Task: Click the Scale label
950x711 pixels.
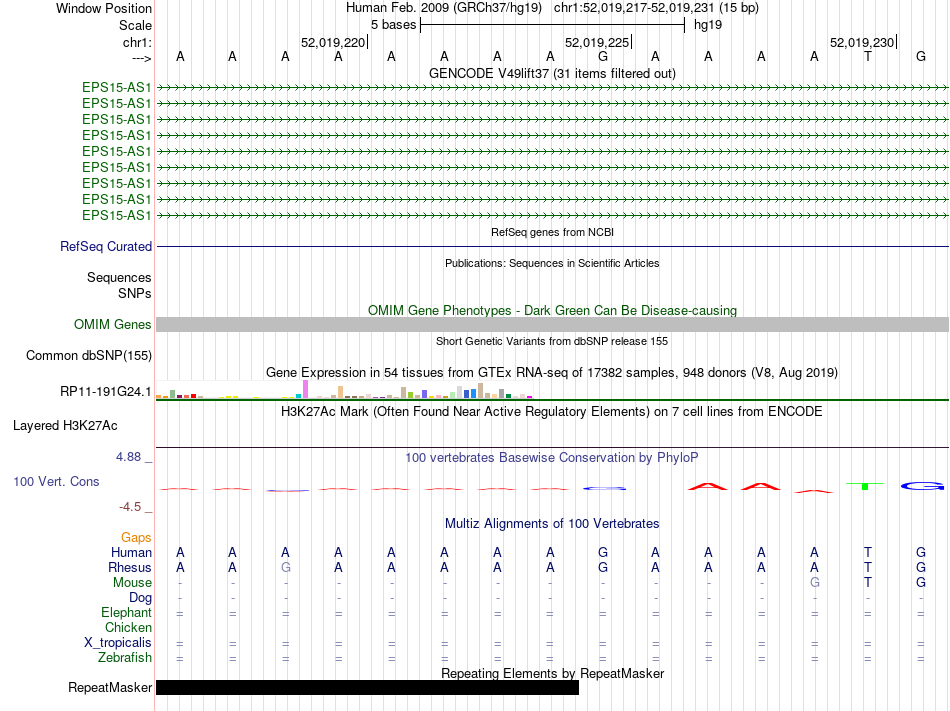Action: click(135, 25)
